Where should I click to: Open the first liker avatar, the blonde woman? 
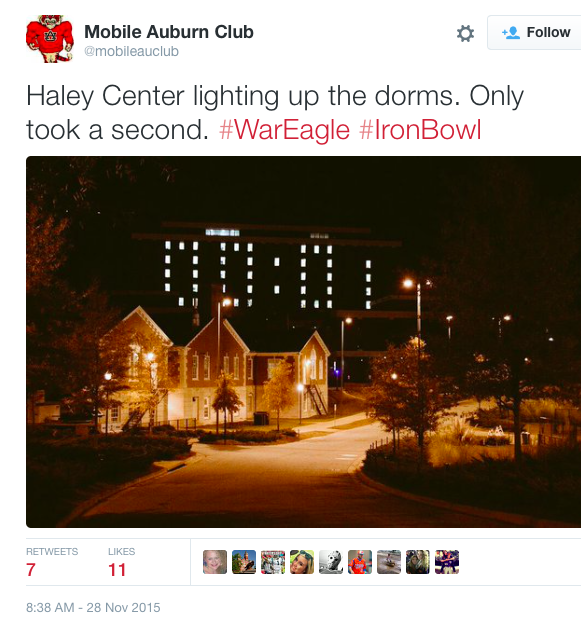pyautogui.click(x=215, y=562)
